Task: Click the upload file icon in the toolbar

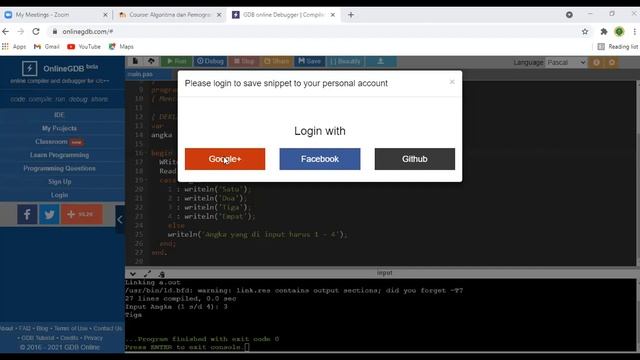Action: click(x=151, y=61)
